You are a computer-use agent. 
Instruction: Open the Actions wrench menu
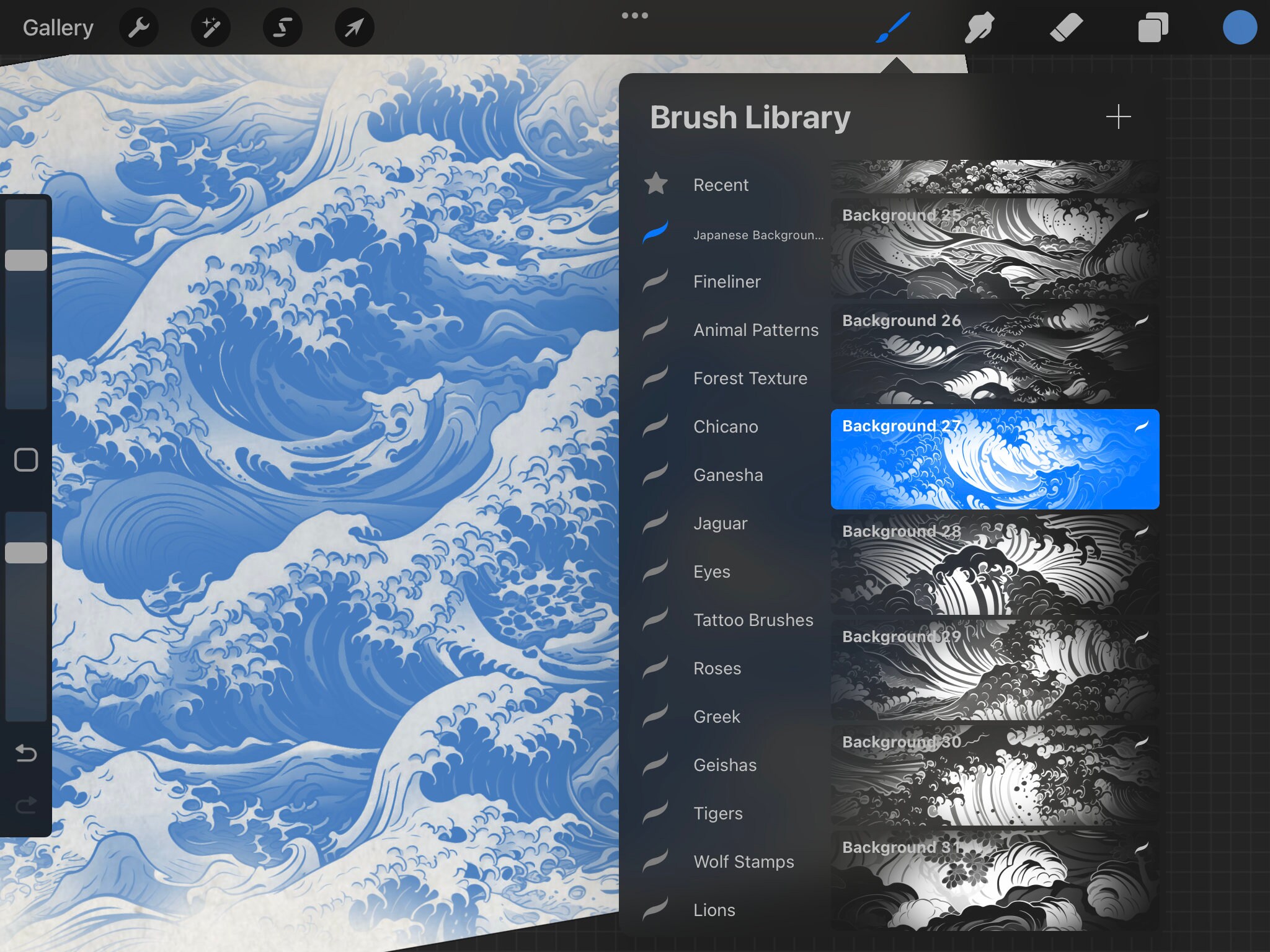(139, 27)
